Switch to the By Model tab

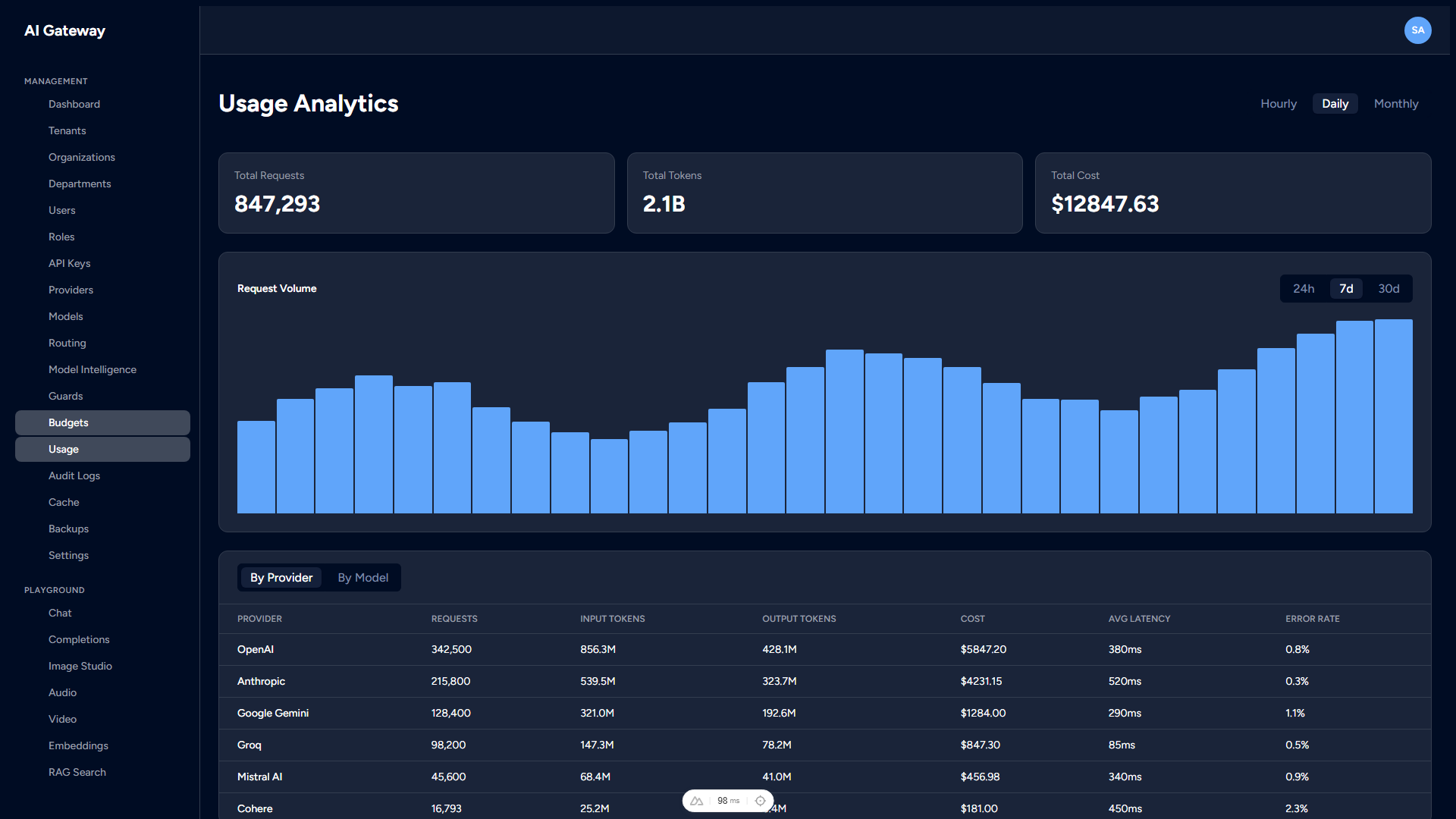362,577
